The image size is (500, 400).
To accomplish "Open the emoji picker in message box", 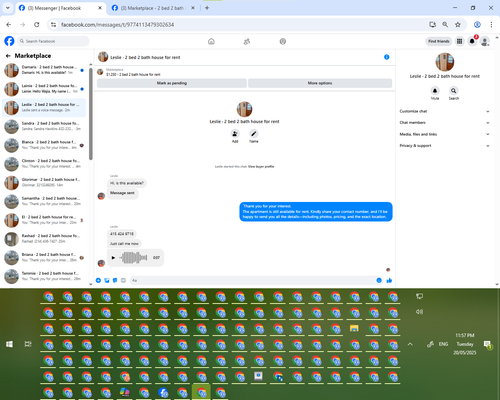I will (379, 280).
